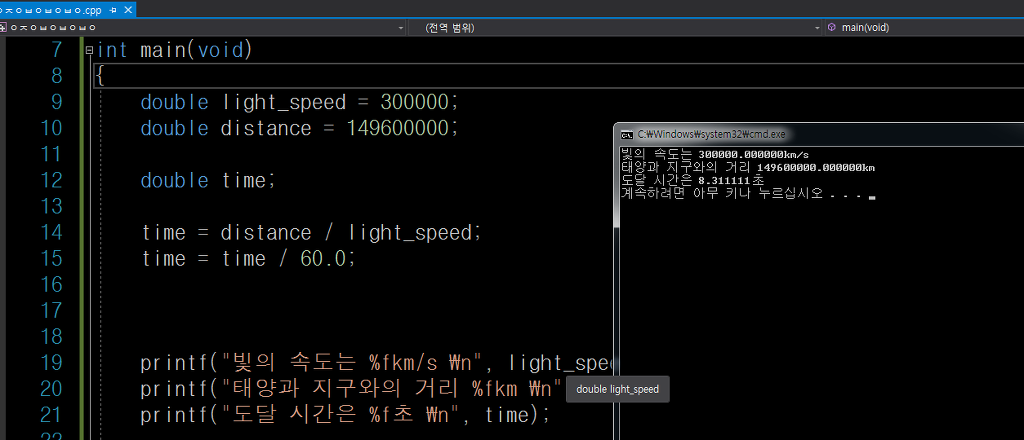Pin the .cpp document tab

(113, 10)
